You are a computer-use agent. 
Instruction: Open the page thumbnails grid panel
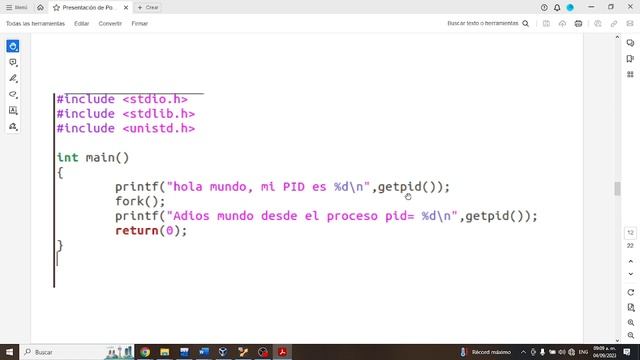click(630, 74)
